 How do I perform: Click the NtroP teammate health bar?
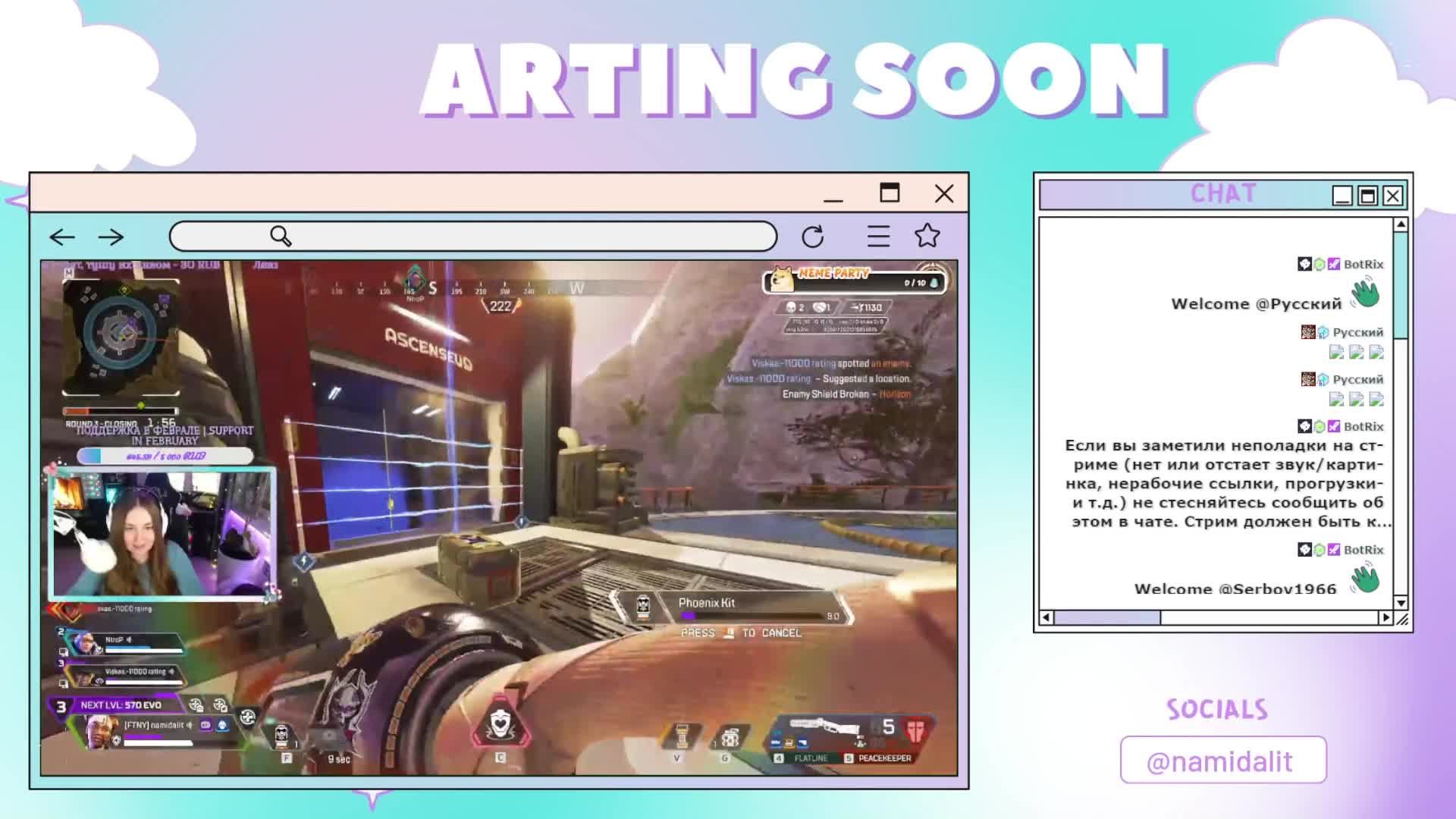pyautogui.click(x=143, y=650)
